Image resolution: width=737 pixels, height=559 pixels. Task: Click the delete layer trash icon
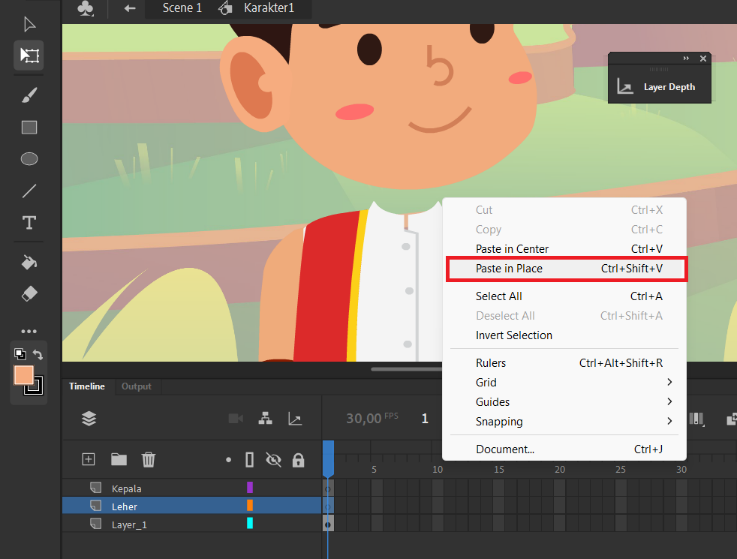click(x=149, y=459)
